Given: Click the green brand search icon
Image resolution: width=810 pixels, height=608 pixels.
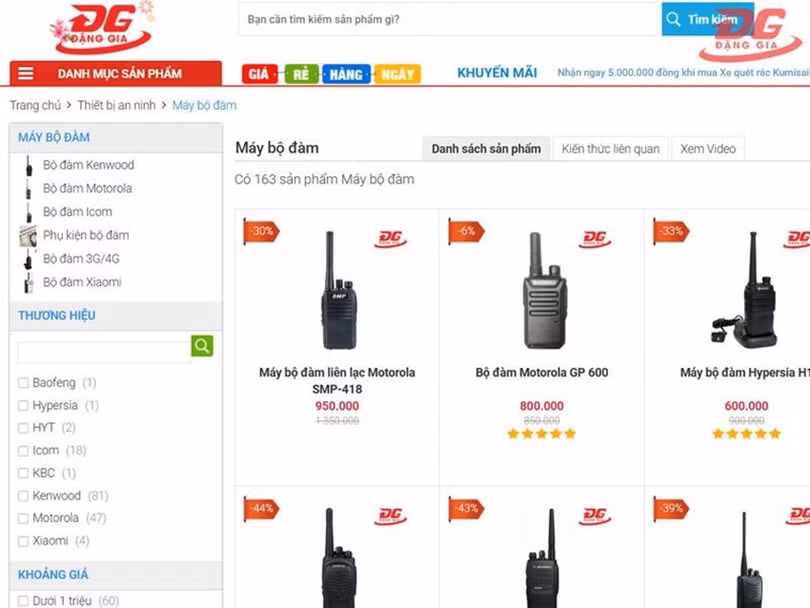Looking at the screenshot, I should [202, 346].
